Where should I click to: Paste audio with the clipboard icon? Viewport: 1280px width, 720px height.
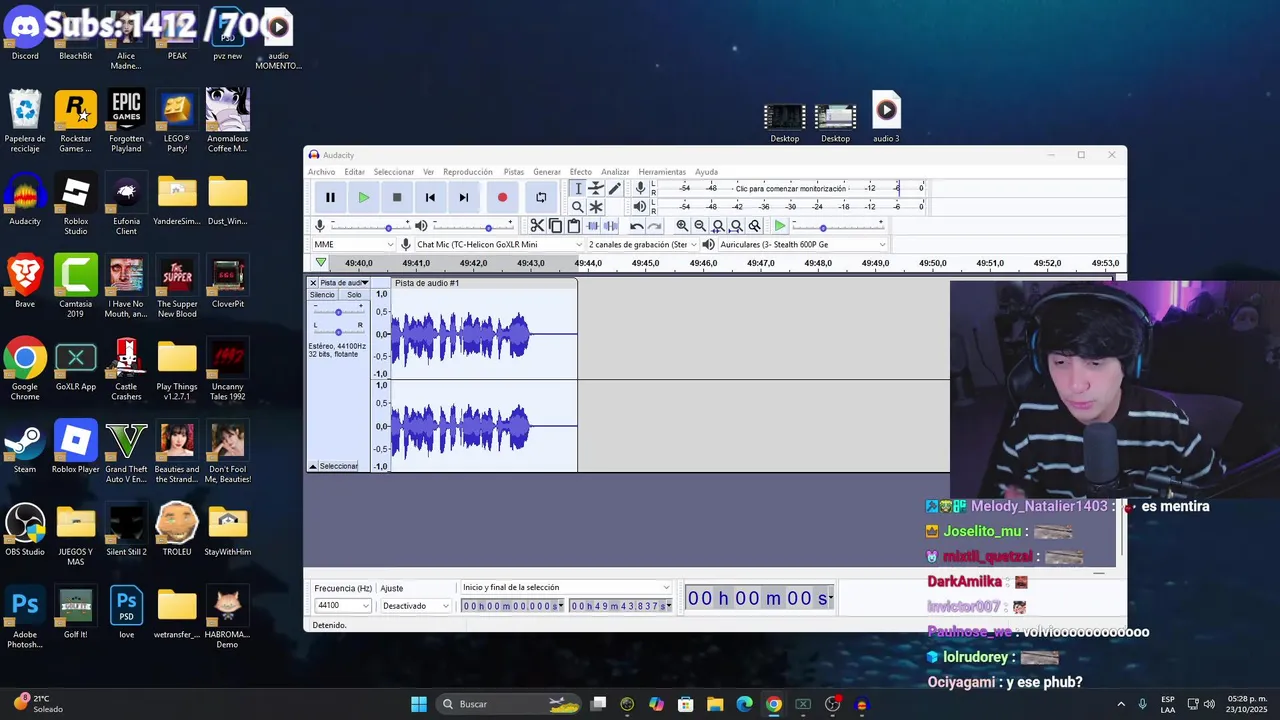[x=574, y=226]
